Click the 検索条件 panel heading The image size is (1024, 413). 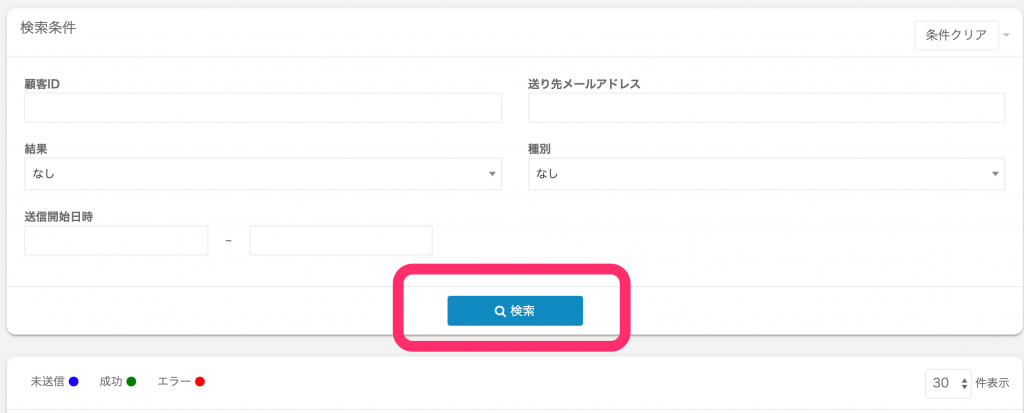pyautogui.click(x=48, y=28)
